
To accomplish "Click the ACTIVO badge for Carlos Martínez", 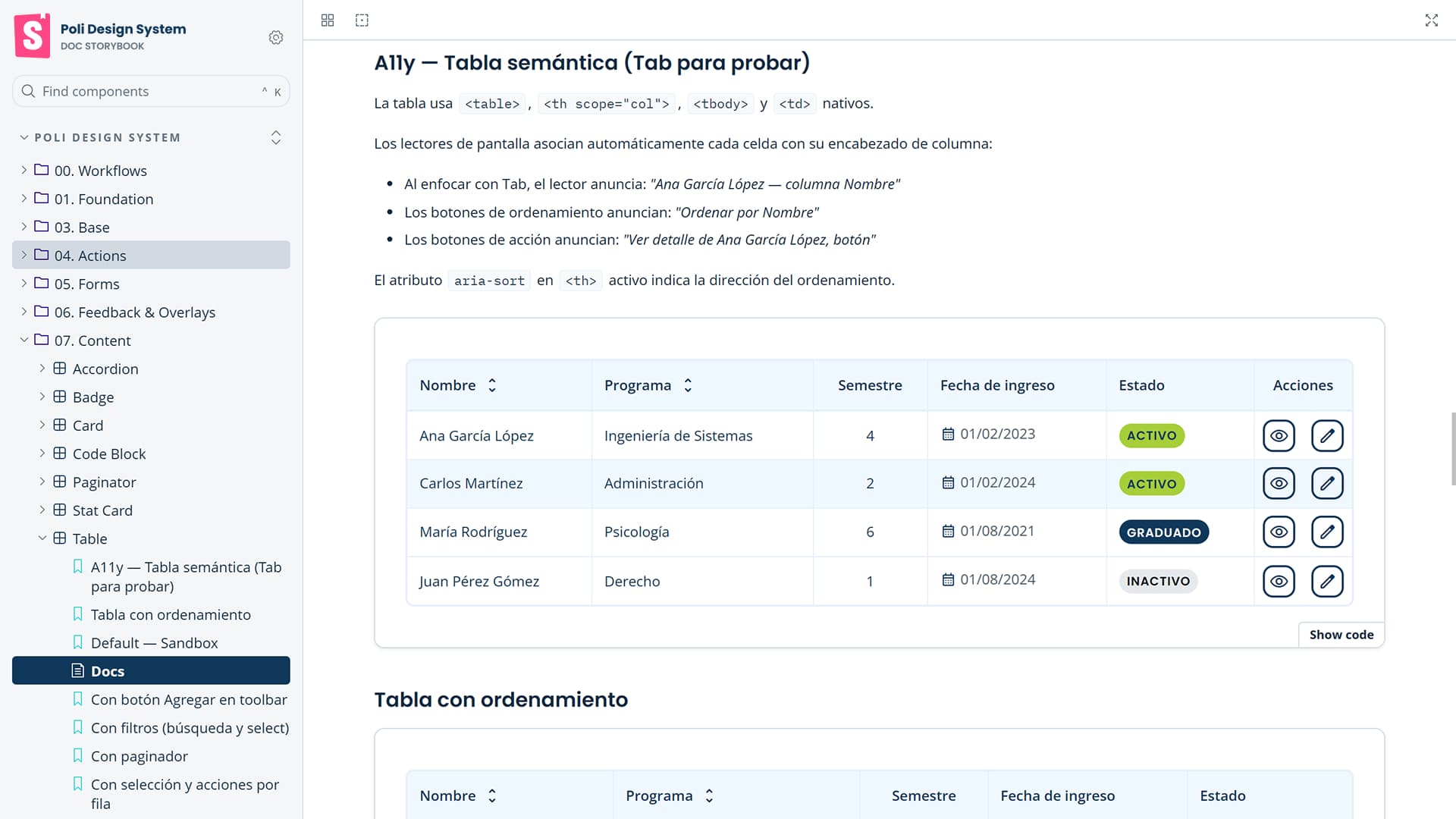I will click(1151, 484).
